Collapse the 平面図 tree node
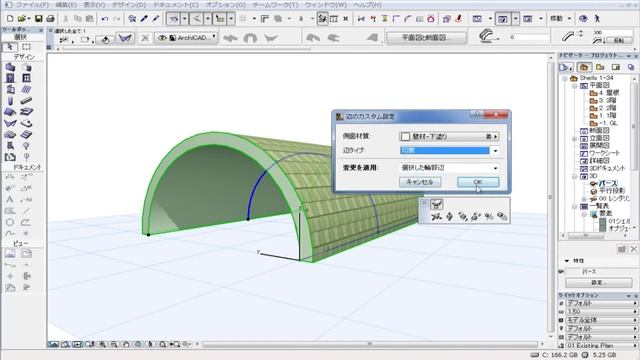Viewport: 640px width, 360px height. click(x=574, y=86)
